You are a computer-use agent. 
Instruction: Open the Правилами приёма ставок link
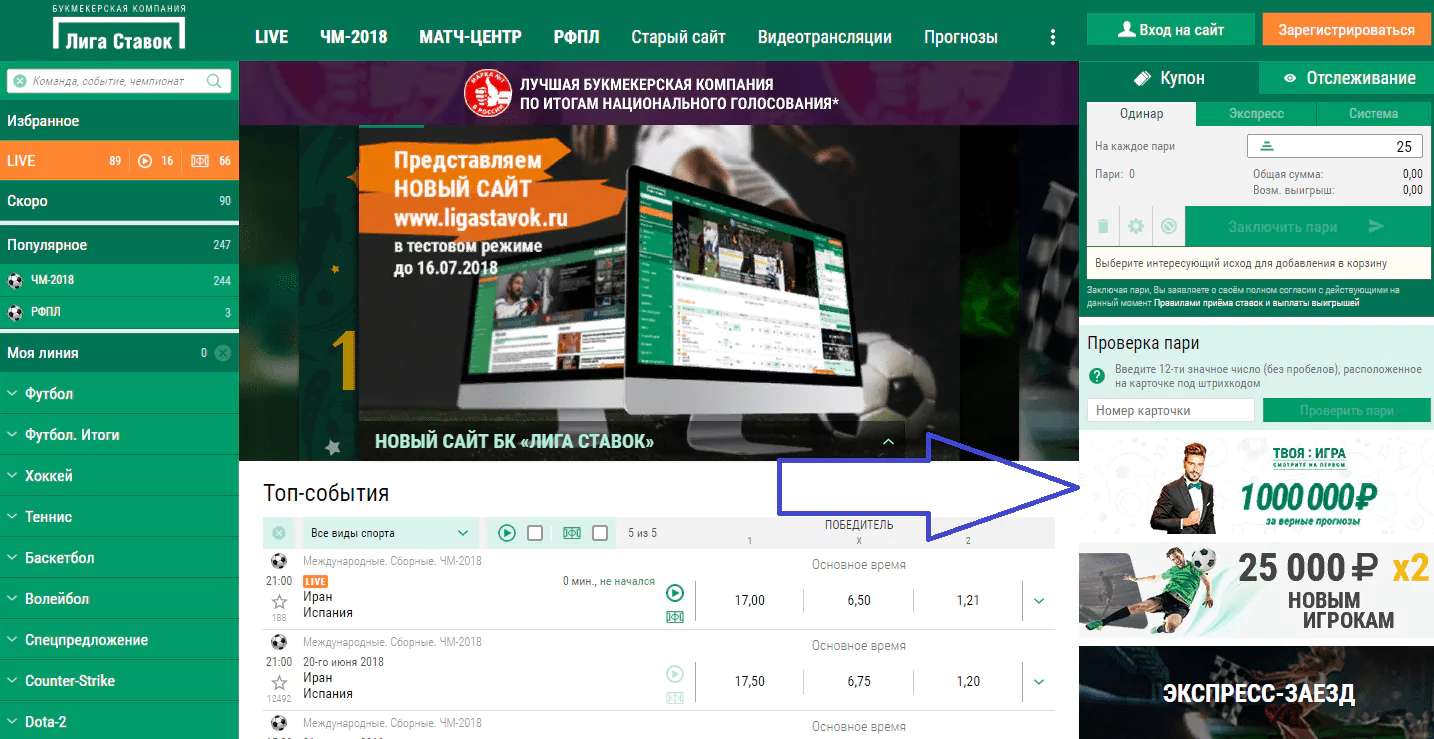point(1256,302)
